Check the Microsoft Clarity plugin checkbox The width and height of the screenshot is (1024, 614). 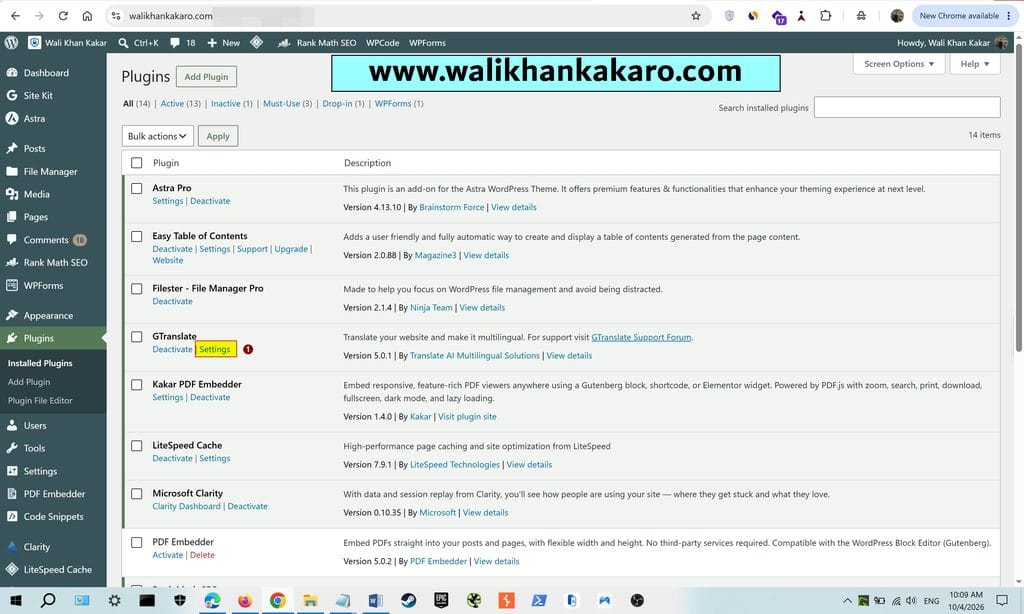pos(136,494)
